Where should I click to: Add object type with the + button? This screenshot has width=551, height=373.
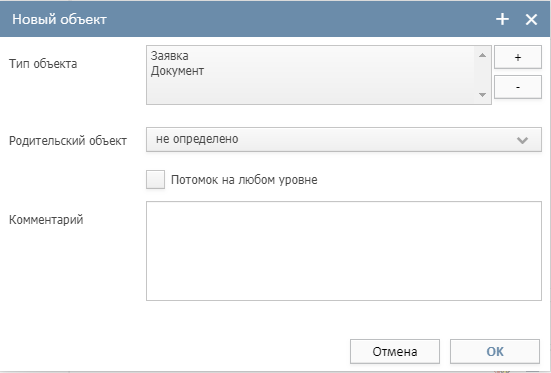point(518,57)
